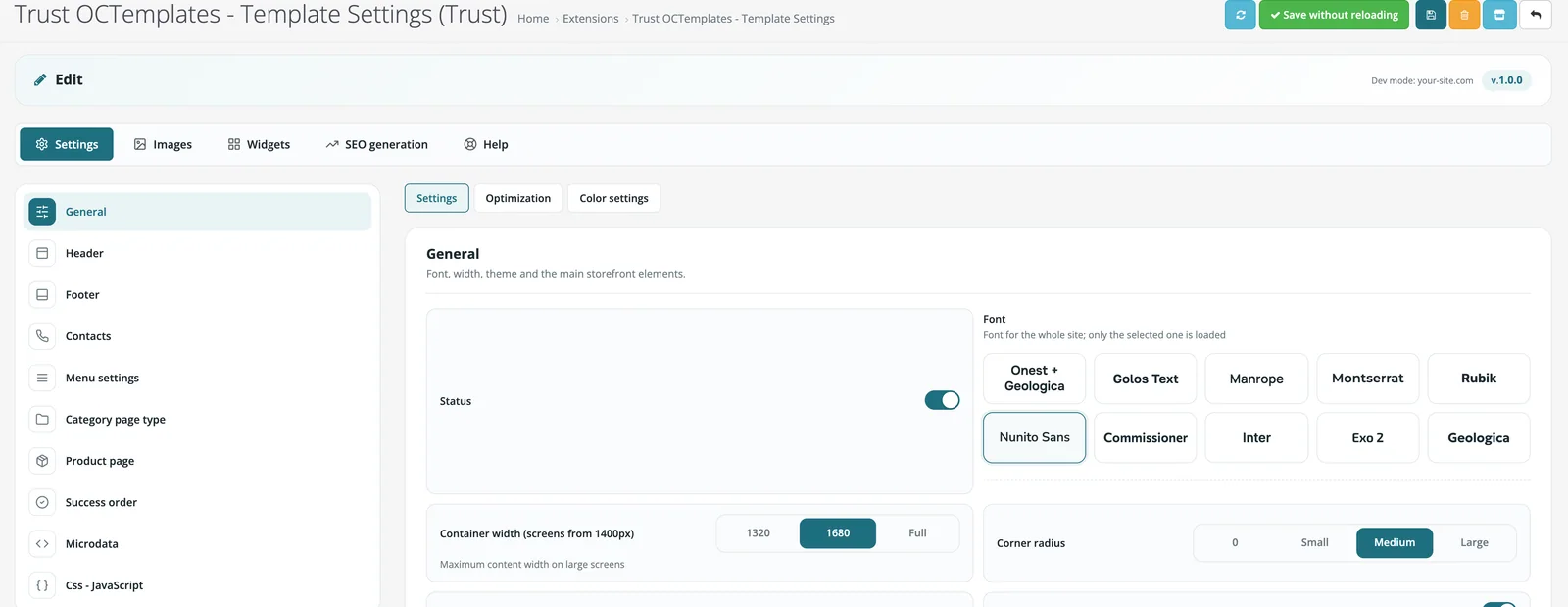Viewport: 1568px width, 607px height.
Task: Click the Contacts phone icon
Action: [42, 336]
